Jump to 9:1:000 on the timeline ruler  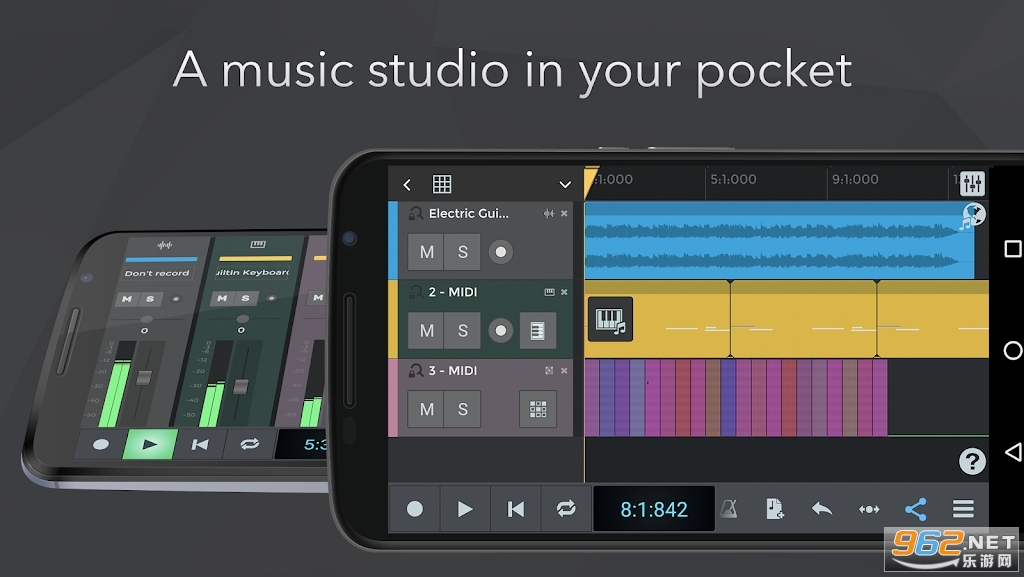855,179
